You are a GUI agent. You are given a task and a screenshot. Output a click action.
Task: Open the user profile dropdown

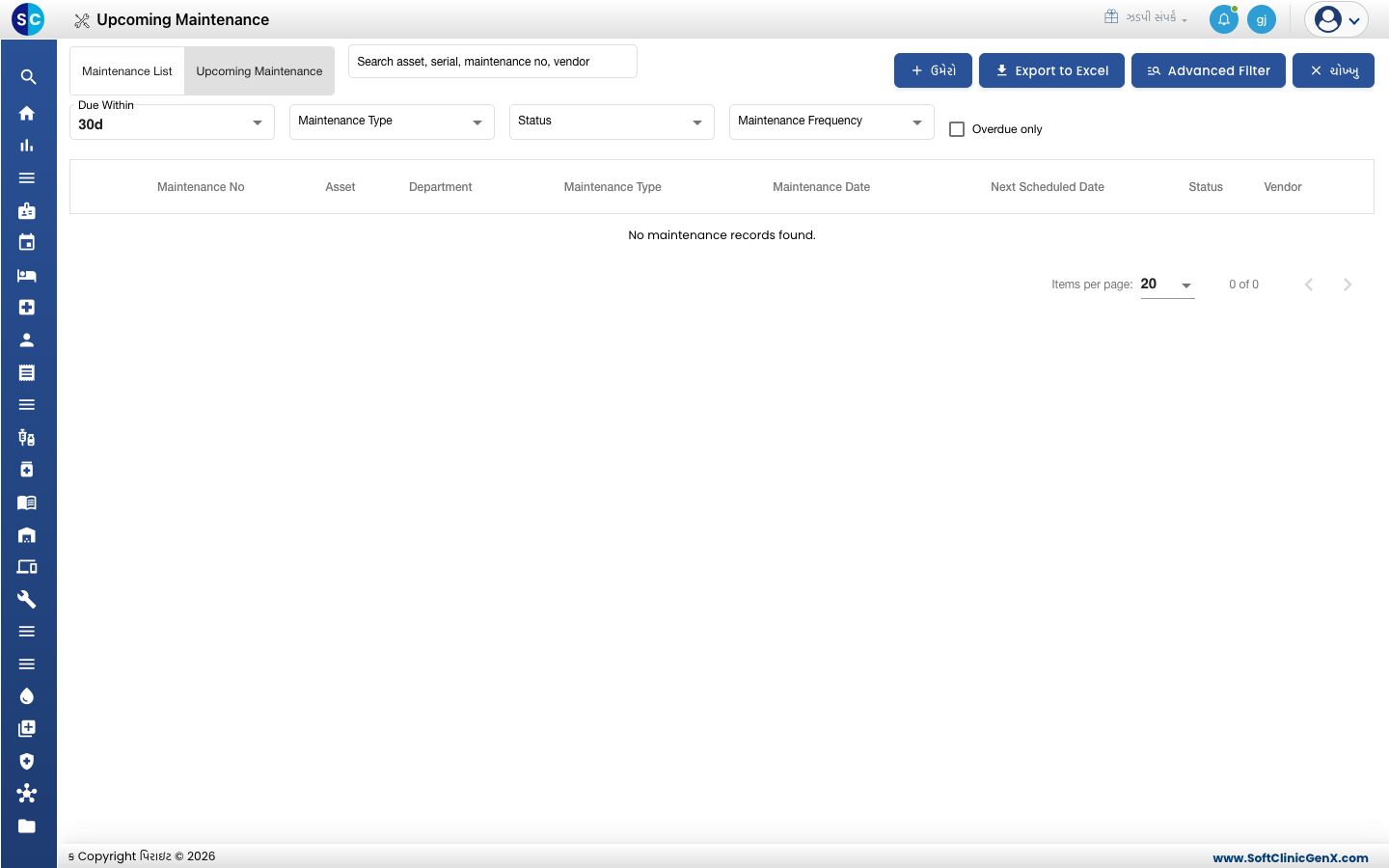(x=1337, y=19)
